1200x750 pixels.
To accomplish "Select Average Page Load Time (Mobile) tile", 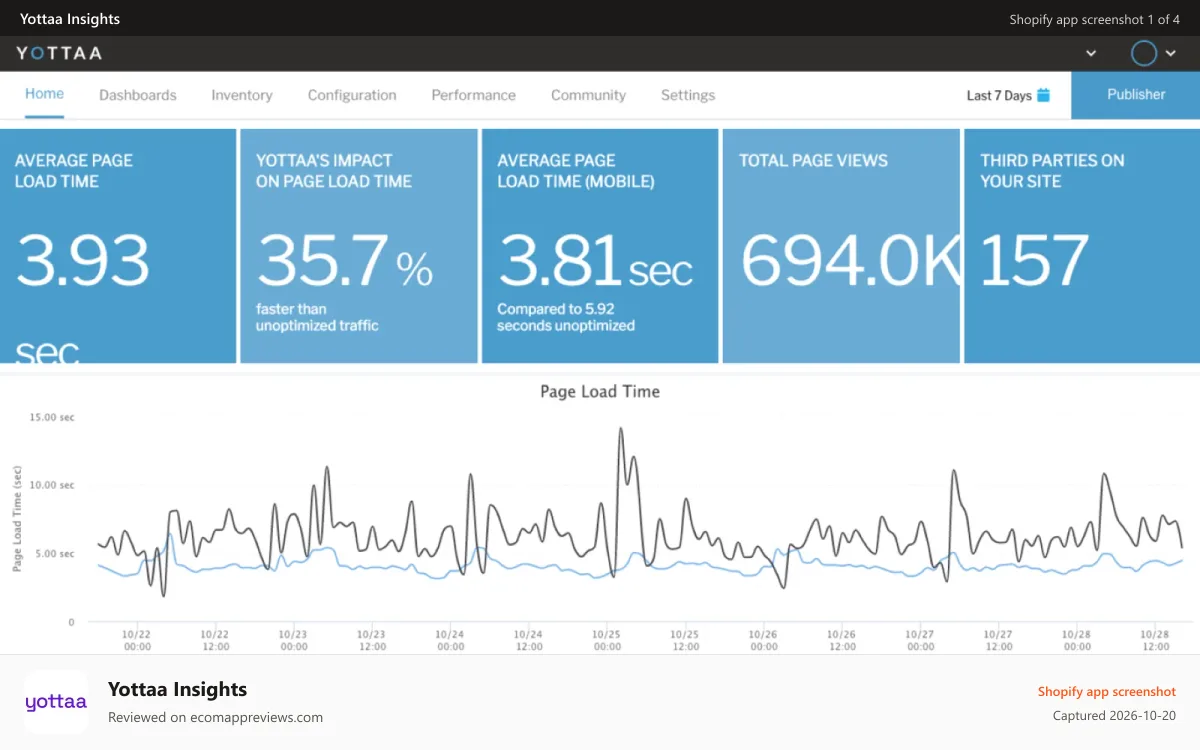I will [600, 246].
